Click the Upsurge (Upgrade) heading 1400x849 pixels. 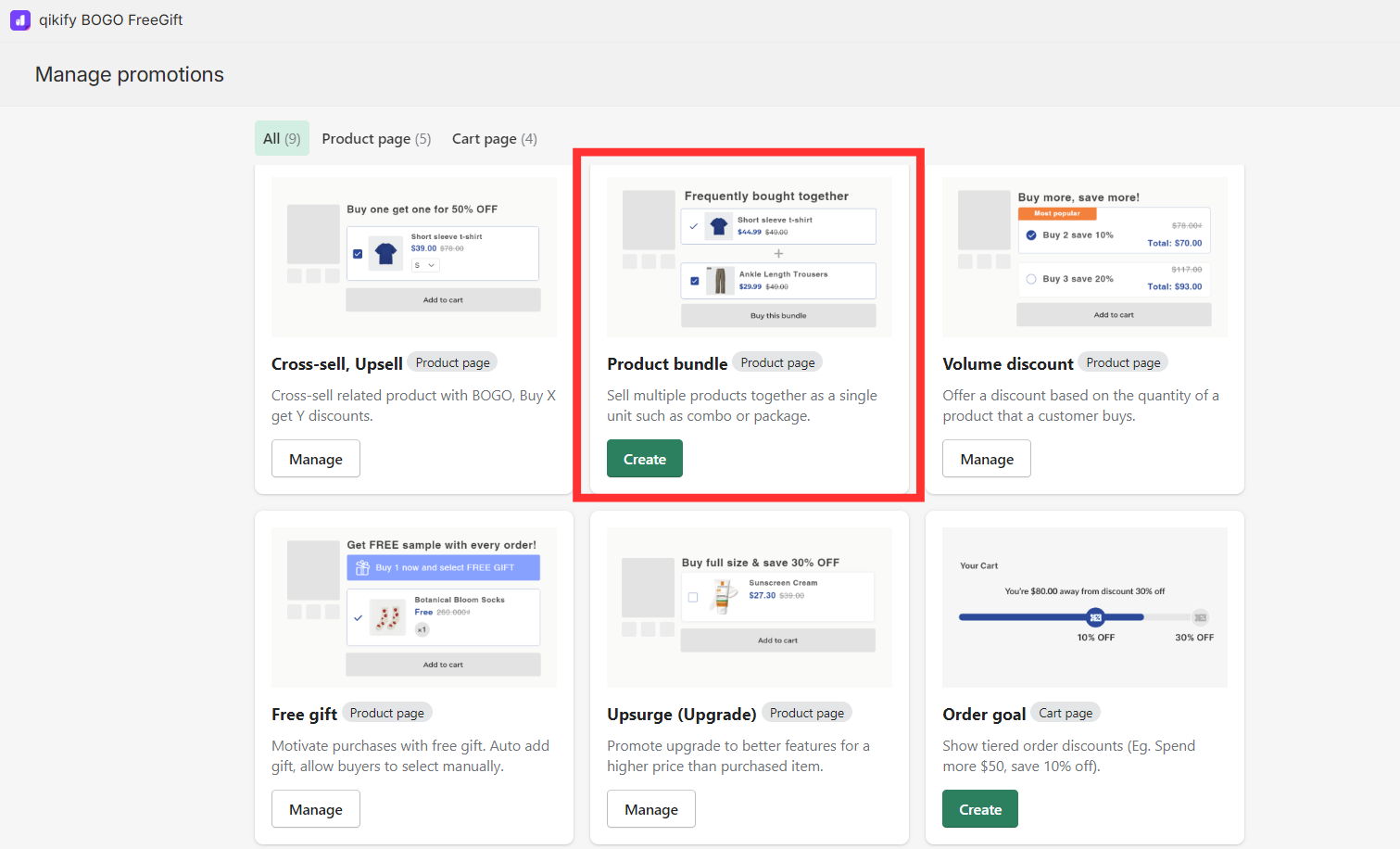682,715
